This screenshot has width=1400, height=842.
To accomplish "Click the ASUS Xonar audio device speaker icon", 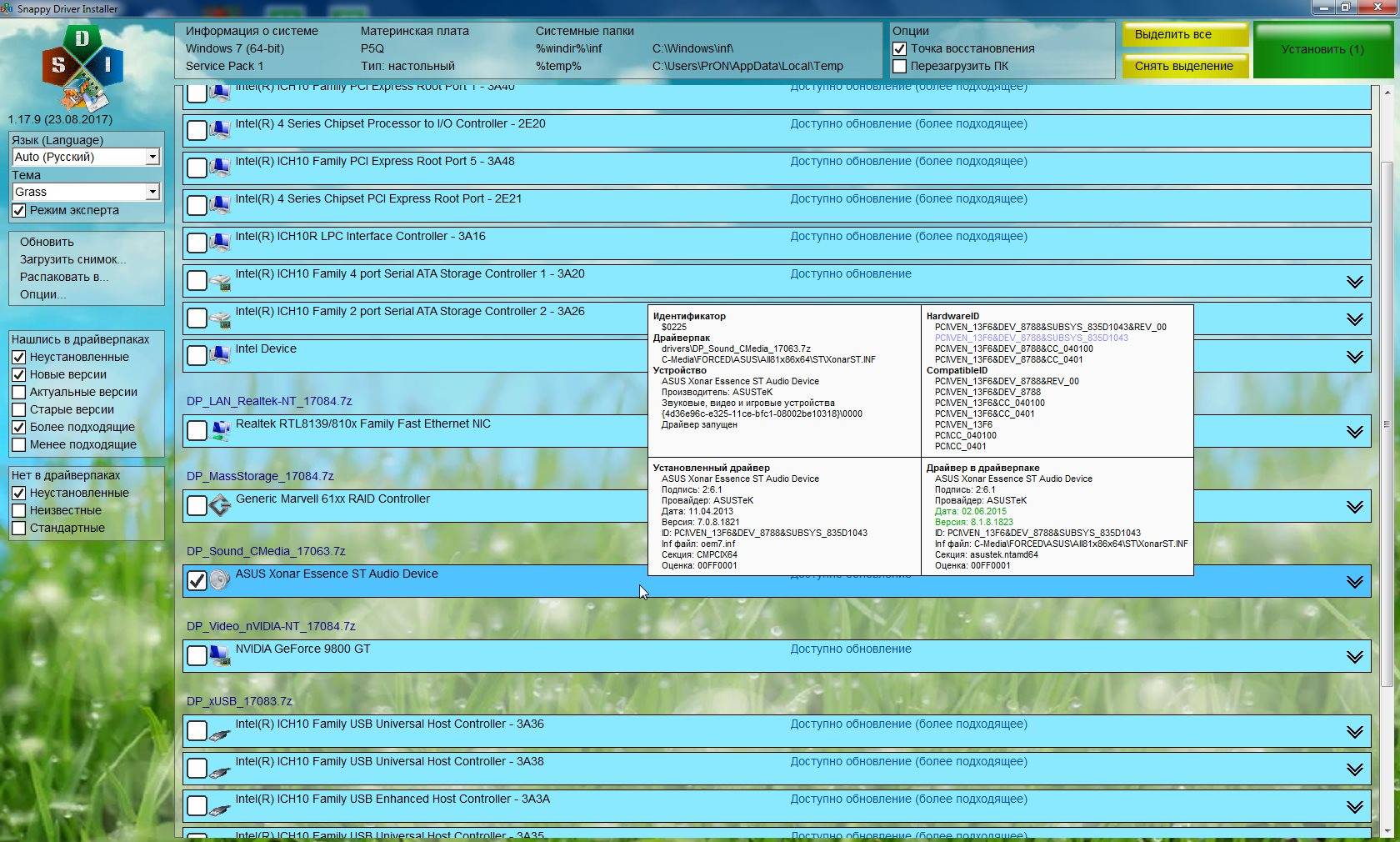I will point(219,580).
